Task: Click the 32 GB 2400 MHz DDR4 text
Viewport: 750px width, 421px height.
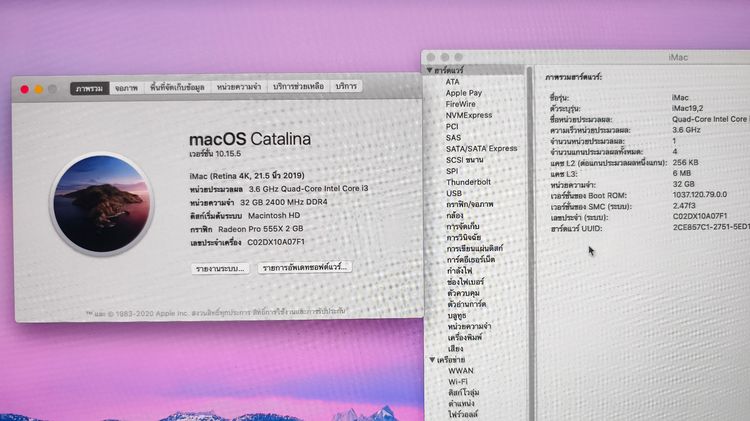Action: [x=284, y=202]
